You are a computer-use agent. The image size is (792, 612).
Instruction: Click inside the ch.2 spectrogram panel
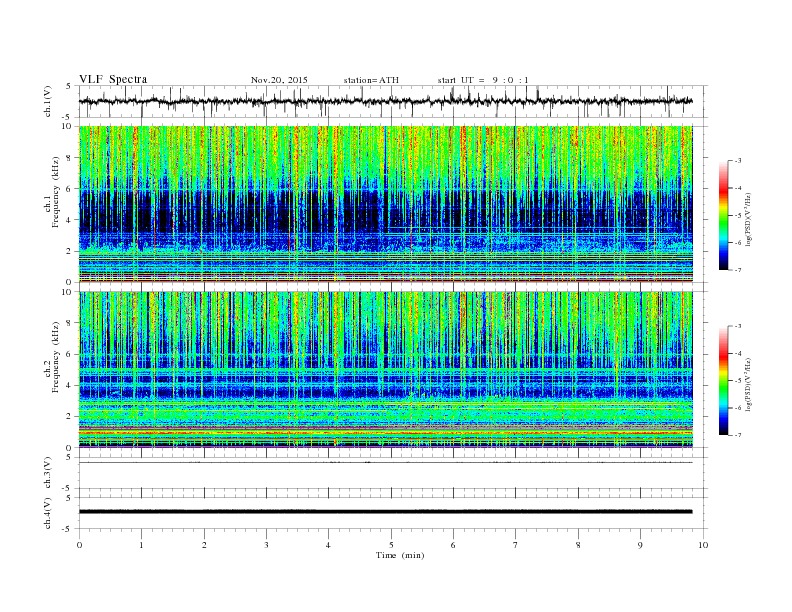point(385,370)
